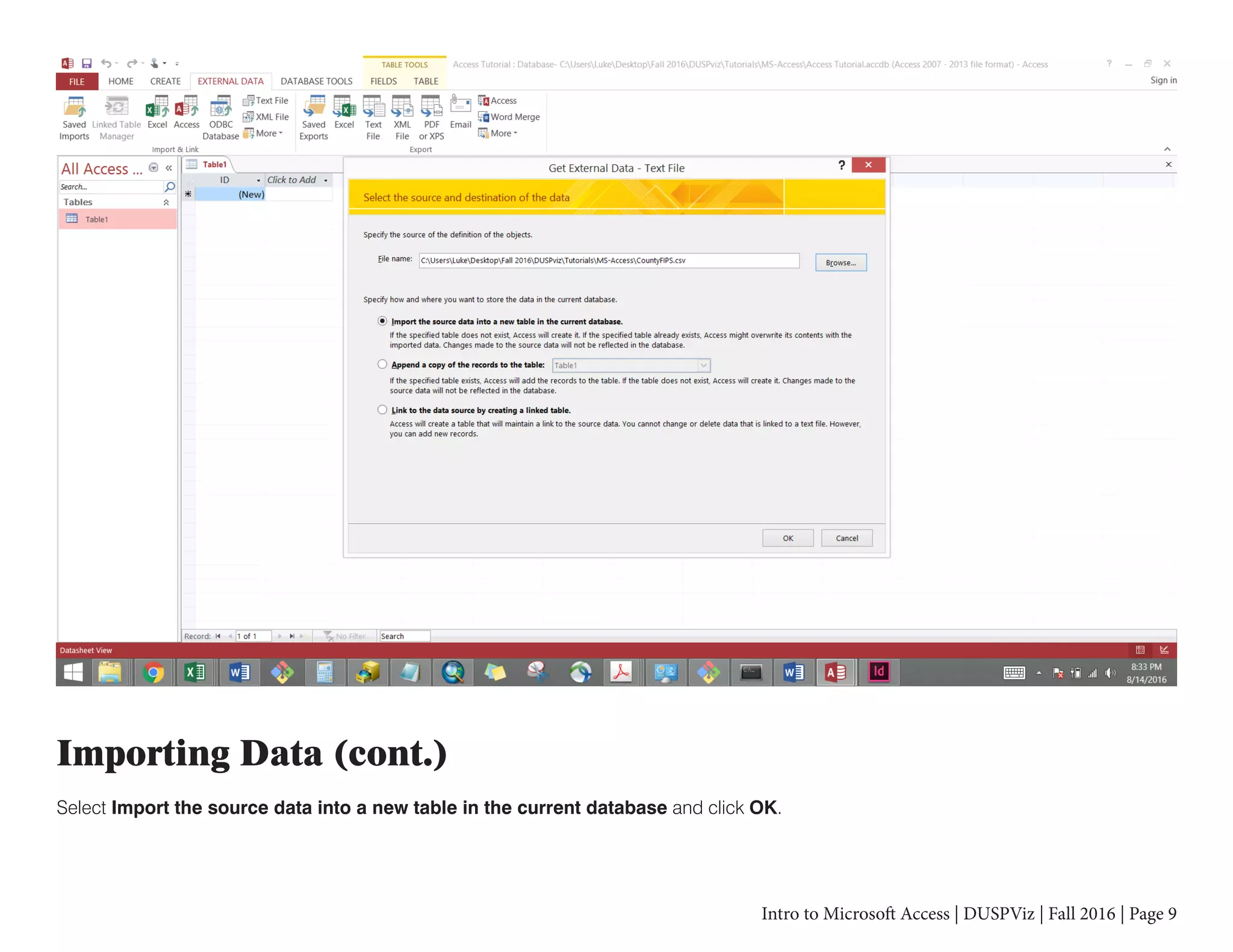The width and height of the screenshot is (1233, 952).
Task: Open File Explorer from the taskbar
Action: click(110, 672)
